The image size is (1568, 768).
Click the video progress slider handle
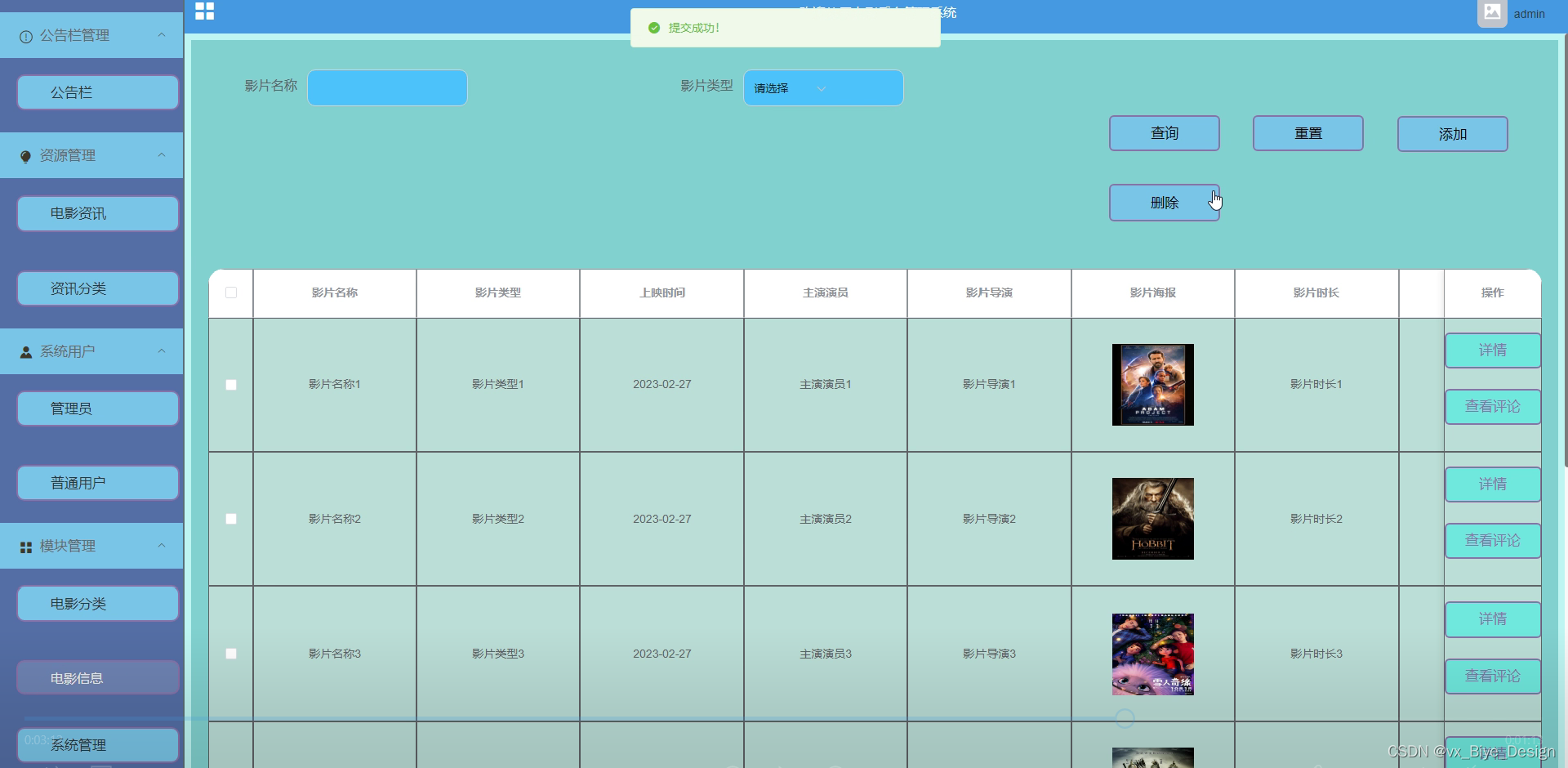(1125, 718)
